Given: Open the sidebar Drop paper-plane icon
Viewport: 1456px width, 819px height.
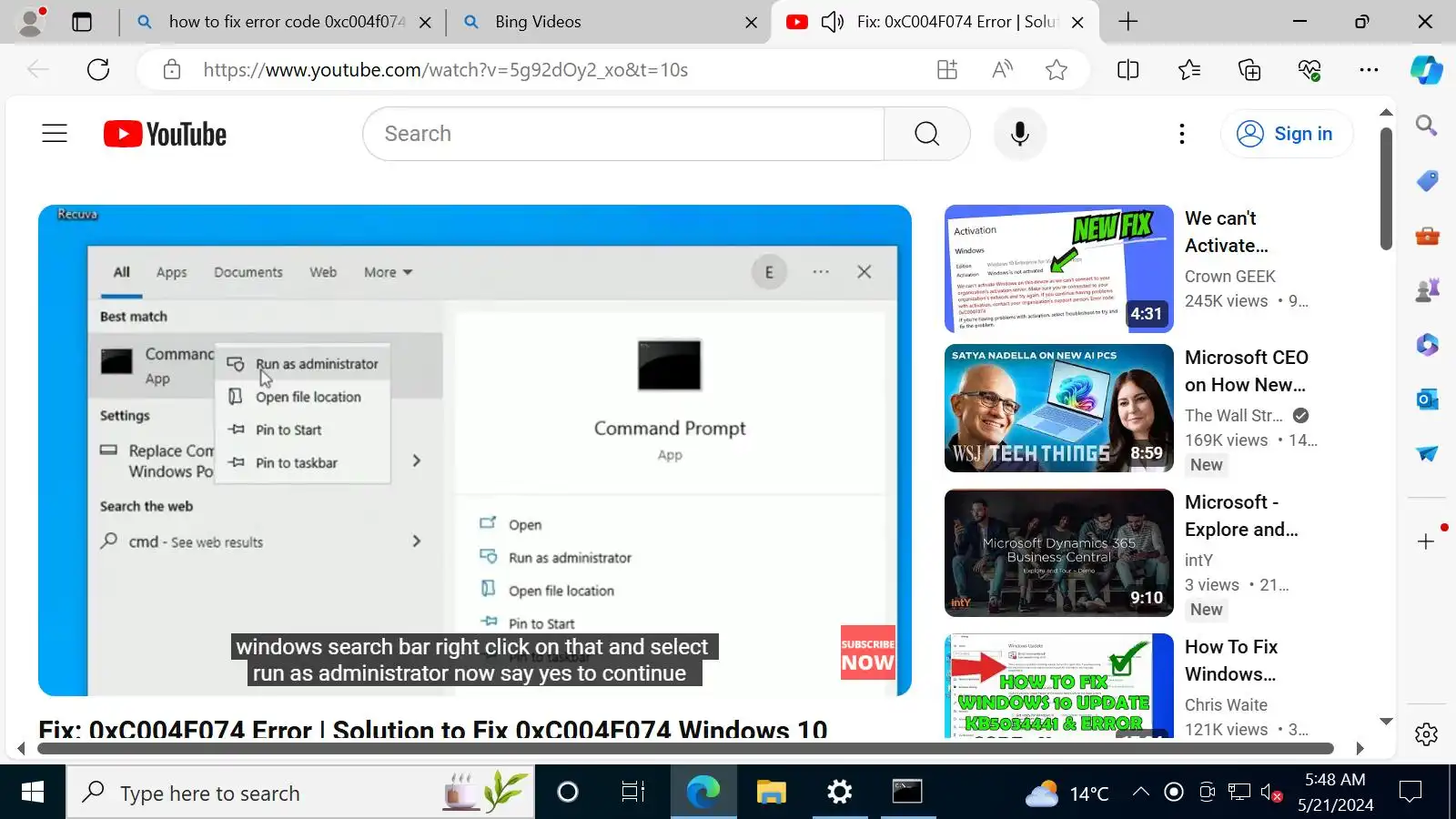Looking at the screenshot, I should [1426, 453].
